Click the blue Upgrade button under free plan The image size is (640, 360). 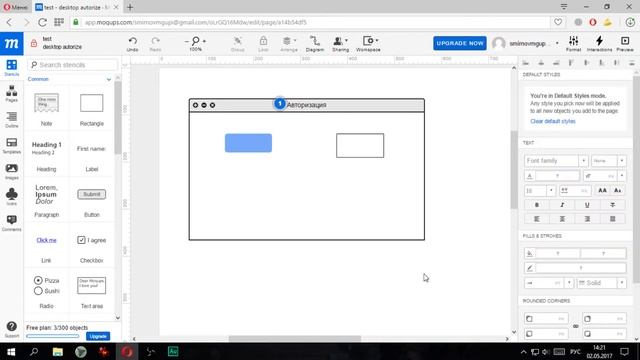98,336
